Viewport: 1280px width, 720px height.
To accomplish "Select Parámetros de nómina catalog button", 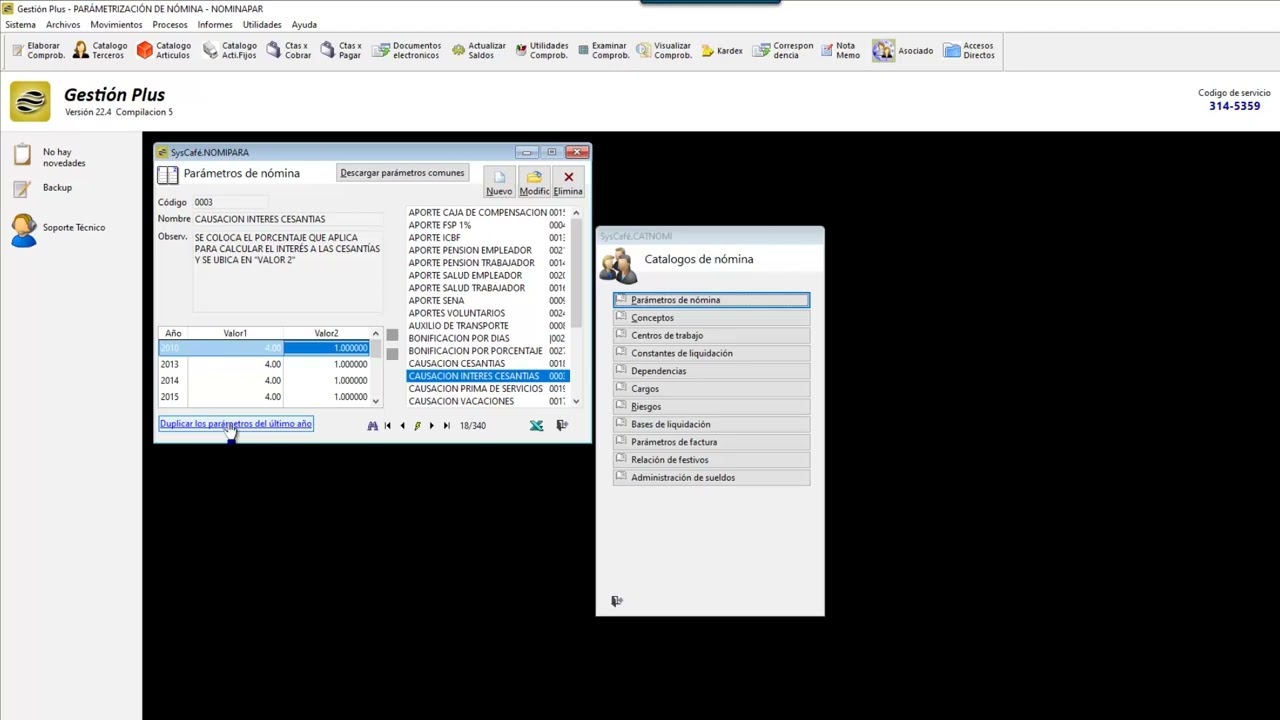I will (711, 300).
